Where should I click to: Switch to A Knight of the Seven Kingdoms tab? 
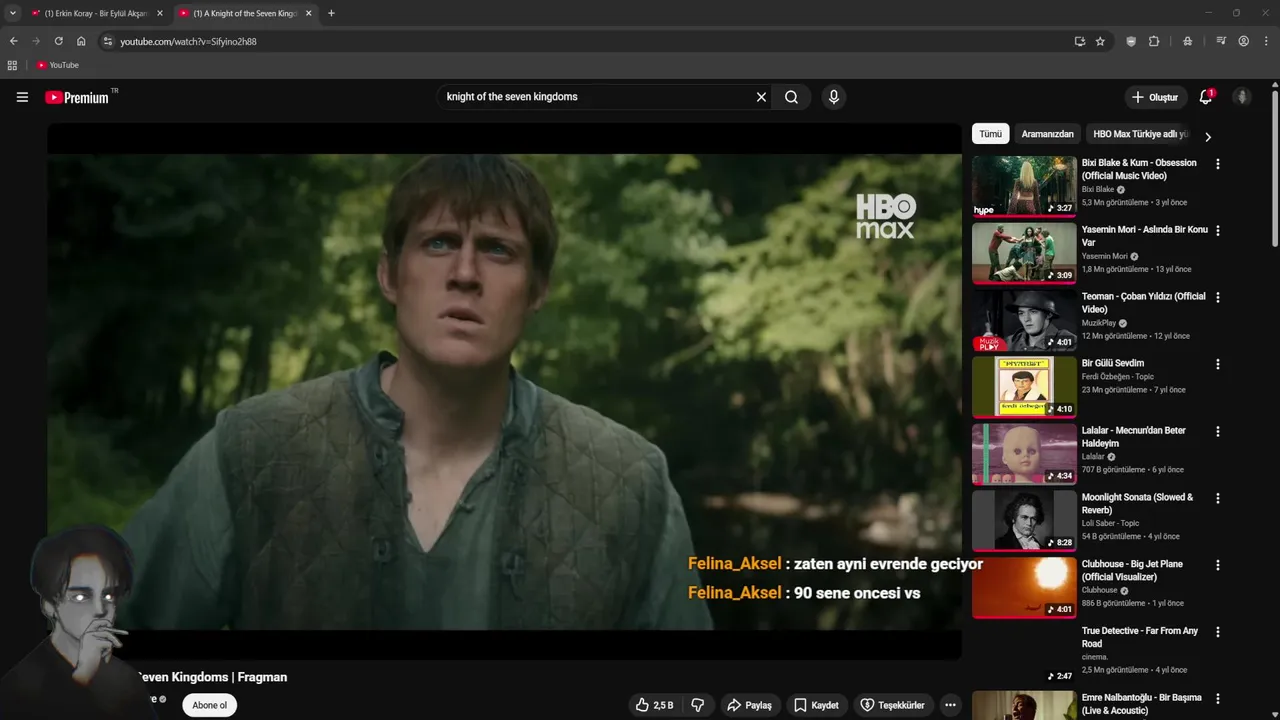pyautogui.click(x=245, y=13)
